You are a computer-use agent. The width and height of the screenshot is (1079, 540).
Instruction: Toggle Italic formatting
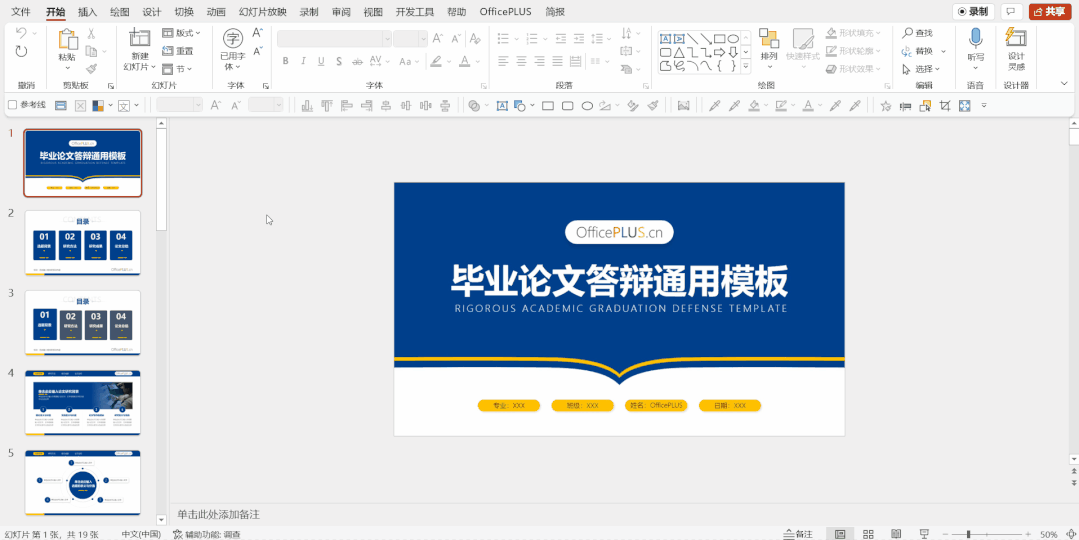pos(303,61)
